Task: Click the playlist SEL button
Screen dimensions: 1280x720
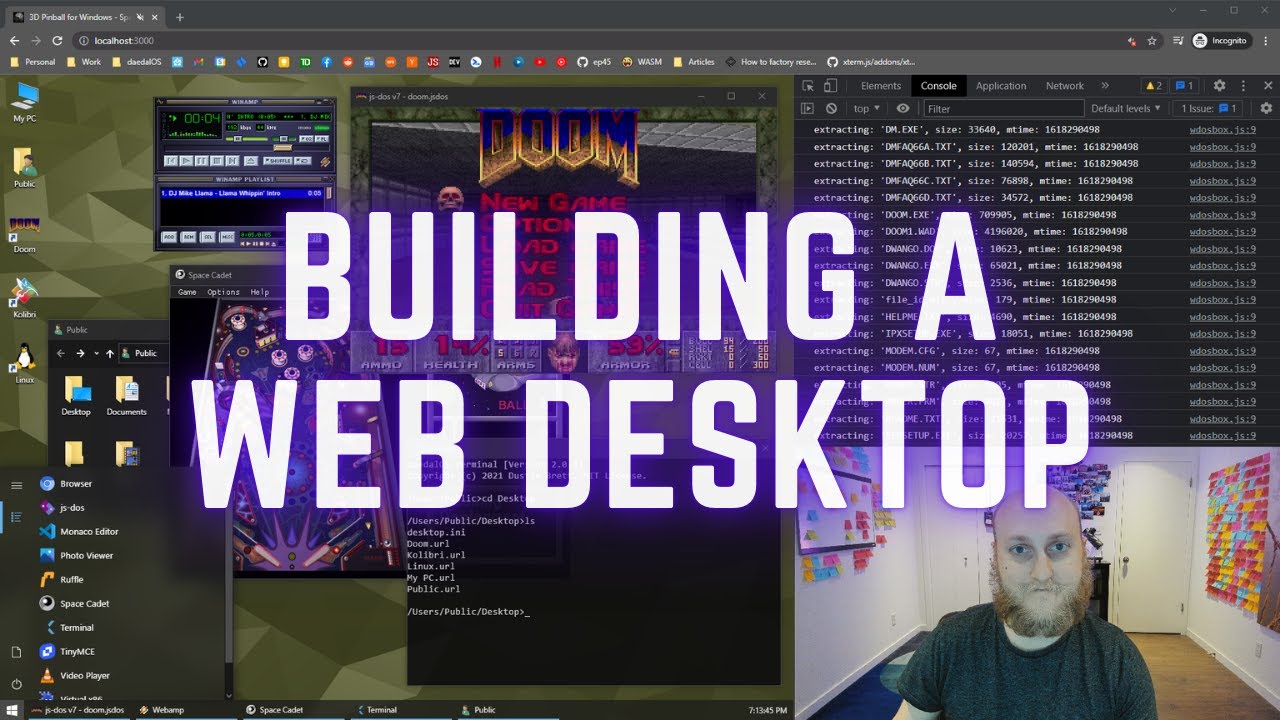Action: point(207,237)
